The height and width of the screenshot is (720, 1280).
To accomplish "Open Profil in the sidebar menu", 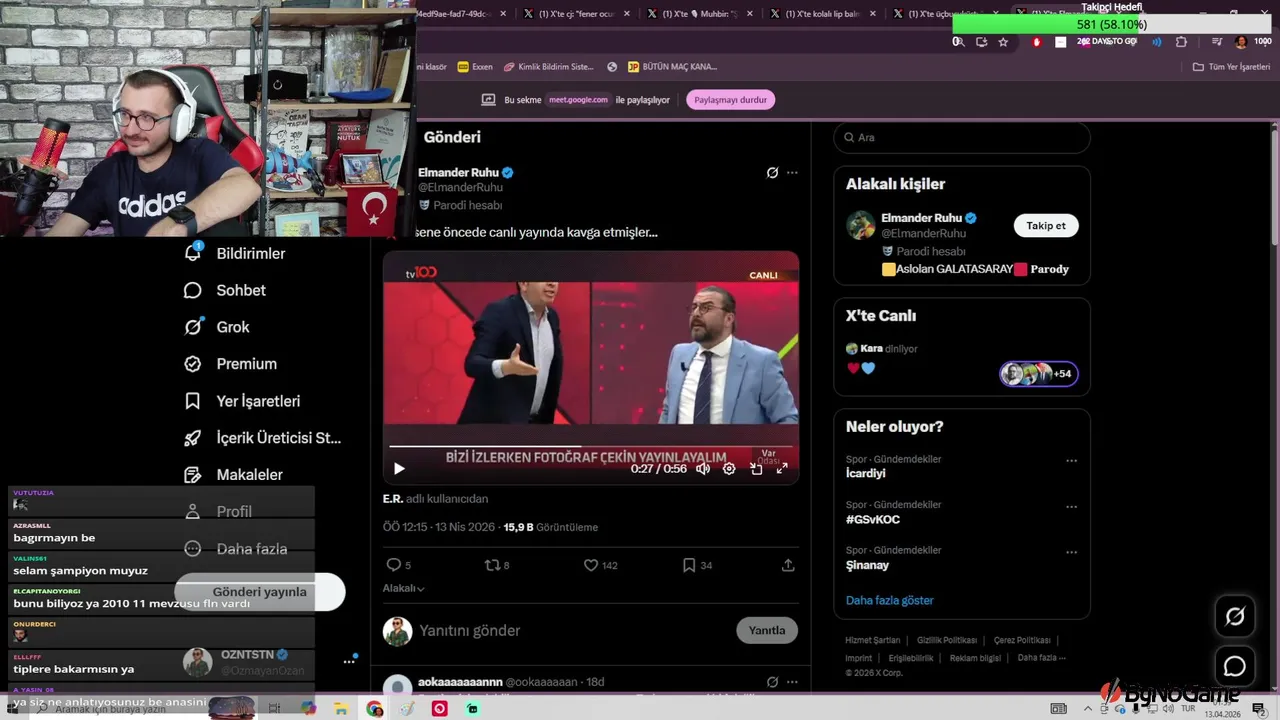I will click(220, 511).
